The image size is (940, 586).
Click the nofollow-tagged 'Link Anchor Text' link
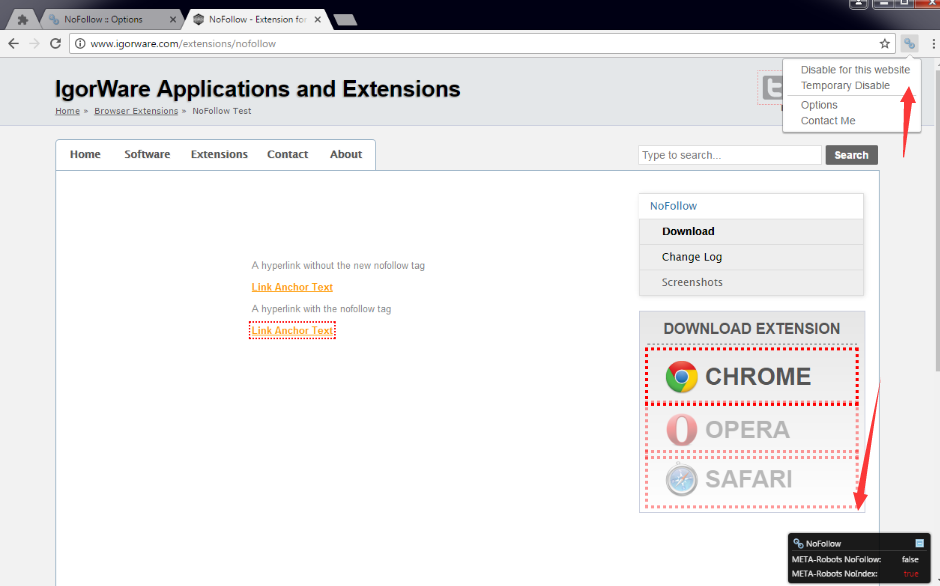coord(292,331)
